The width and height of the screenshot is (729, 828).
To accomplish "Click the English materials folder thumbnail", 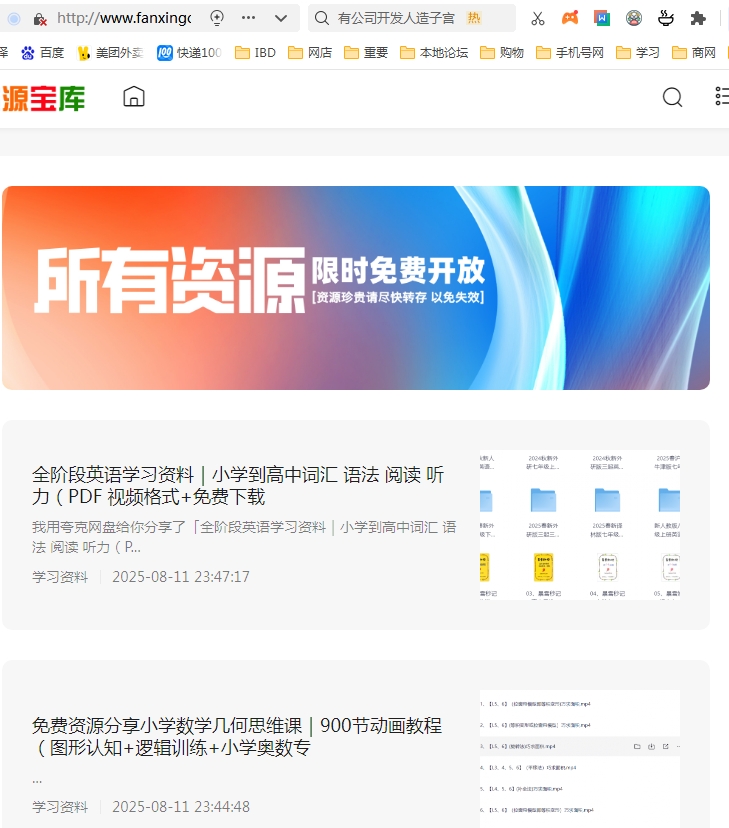I will tap(579, 525).
